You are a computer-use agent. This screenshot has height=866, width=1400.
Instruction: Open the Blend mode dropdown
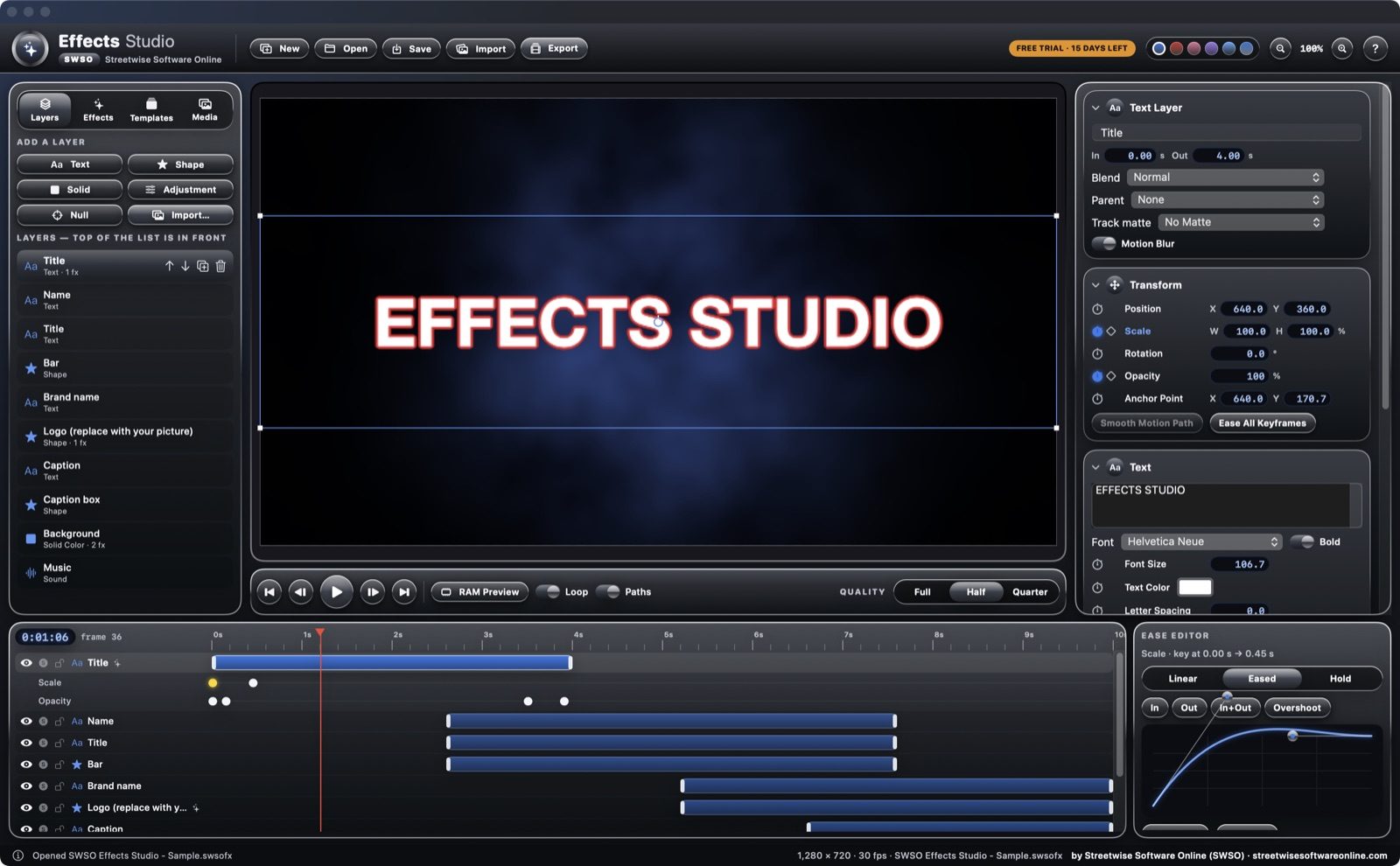[1225, 178]
